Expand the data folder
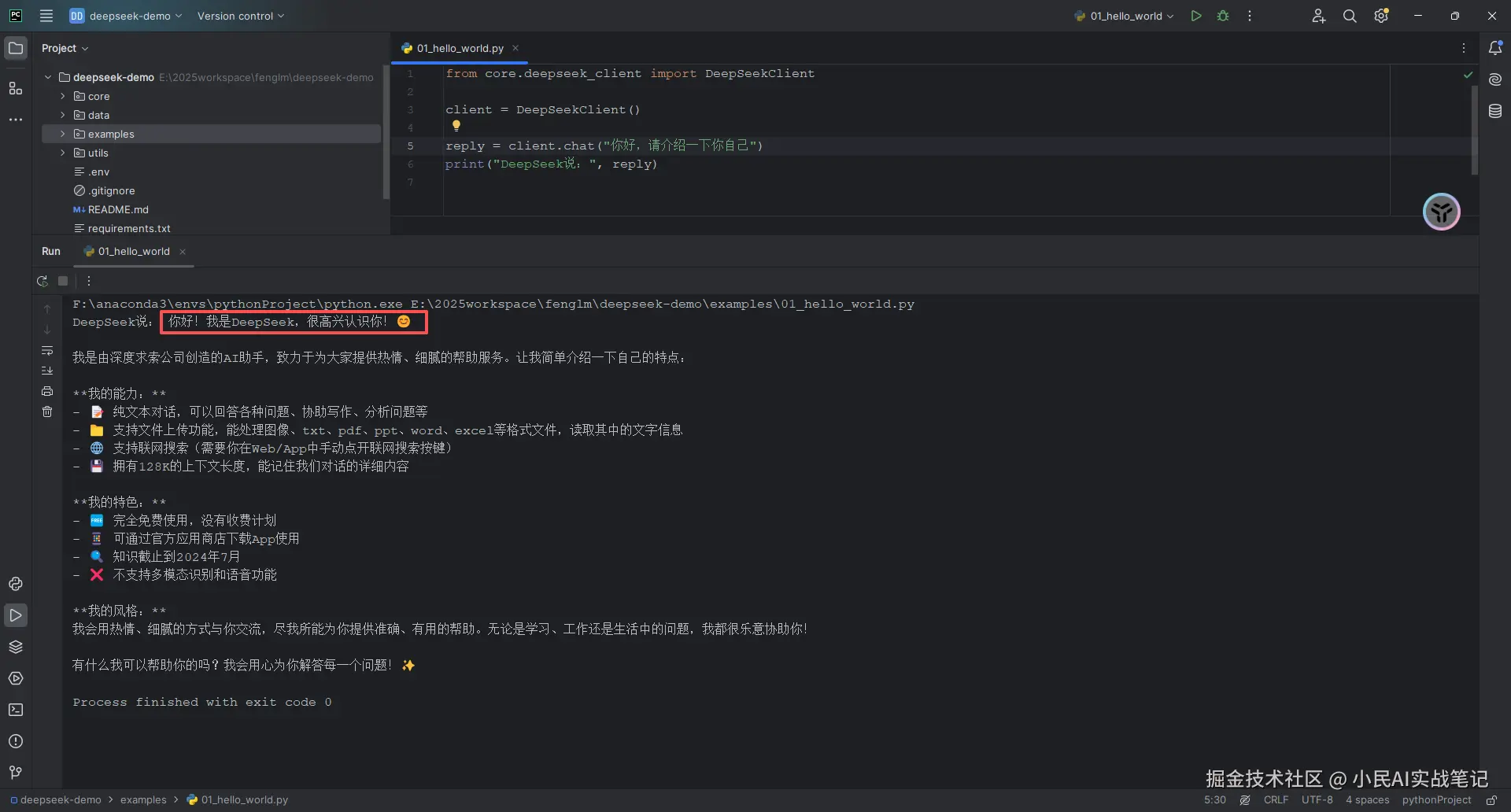Viewport: 1511px width, 812px height. click(x=62, y=115)
